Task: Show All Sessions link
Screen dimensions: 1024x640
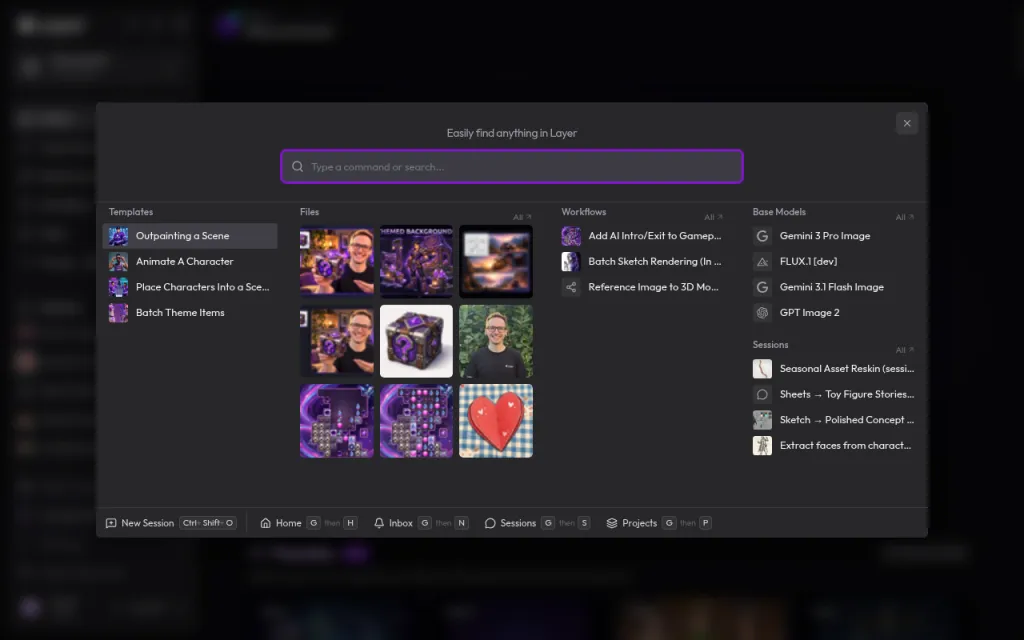Action: (x=904, y=350)
